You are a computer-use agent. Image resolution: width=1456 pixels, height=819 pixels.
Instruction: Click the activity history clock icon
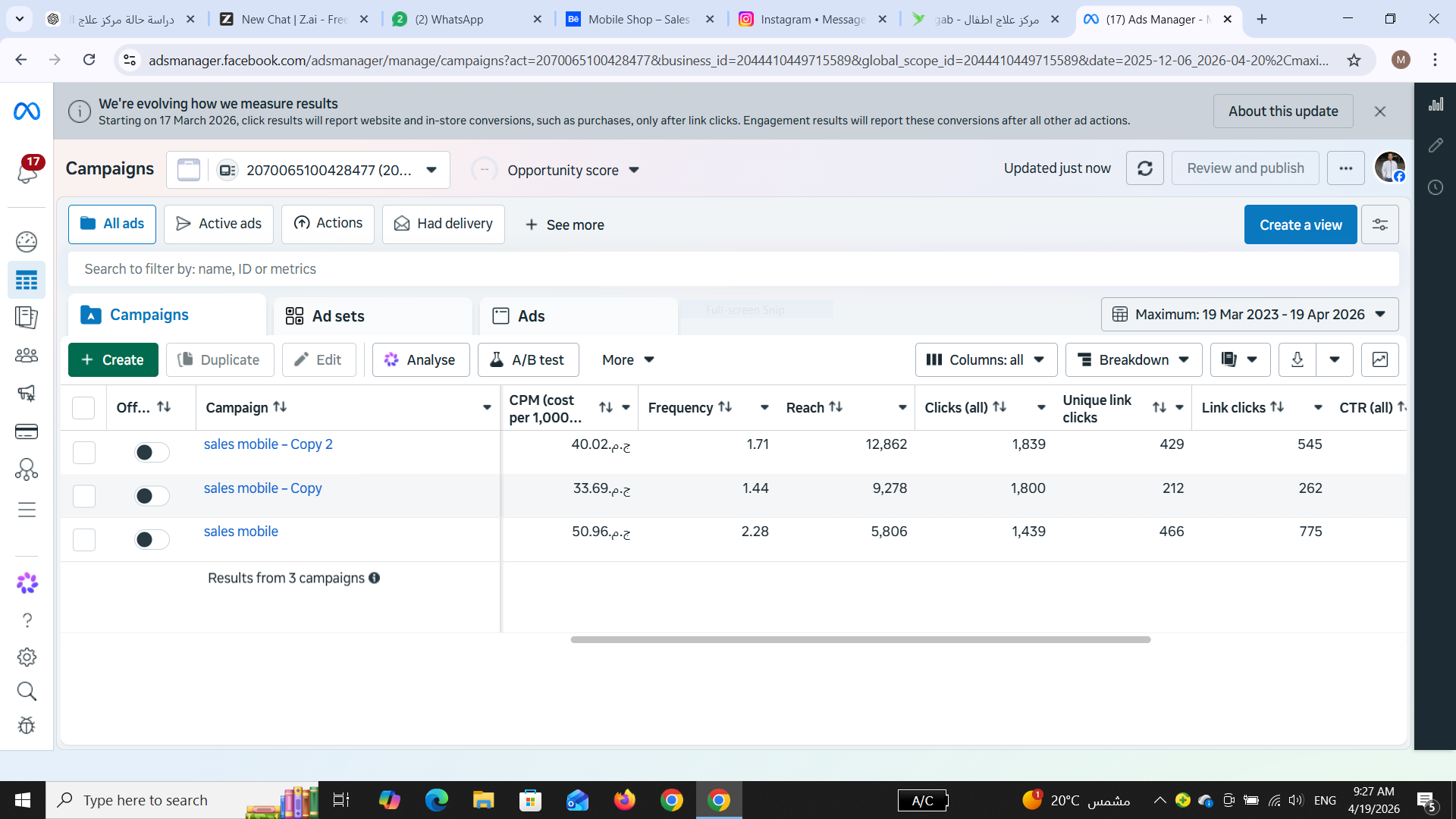click(1435, 187)
